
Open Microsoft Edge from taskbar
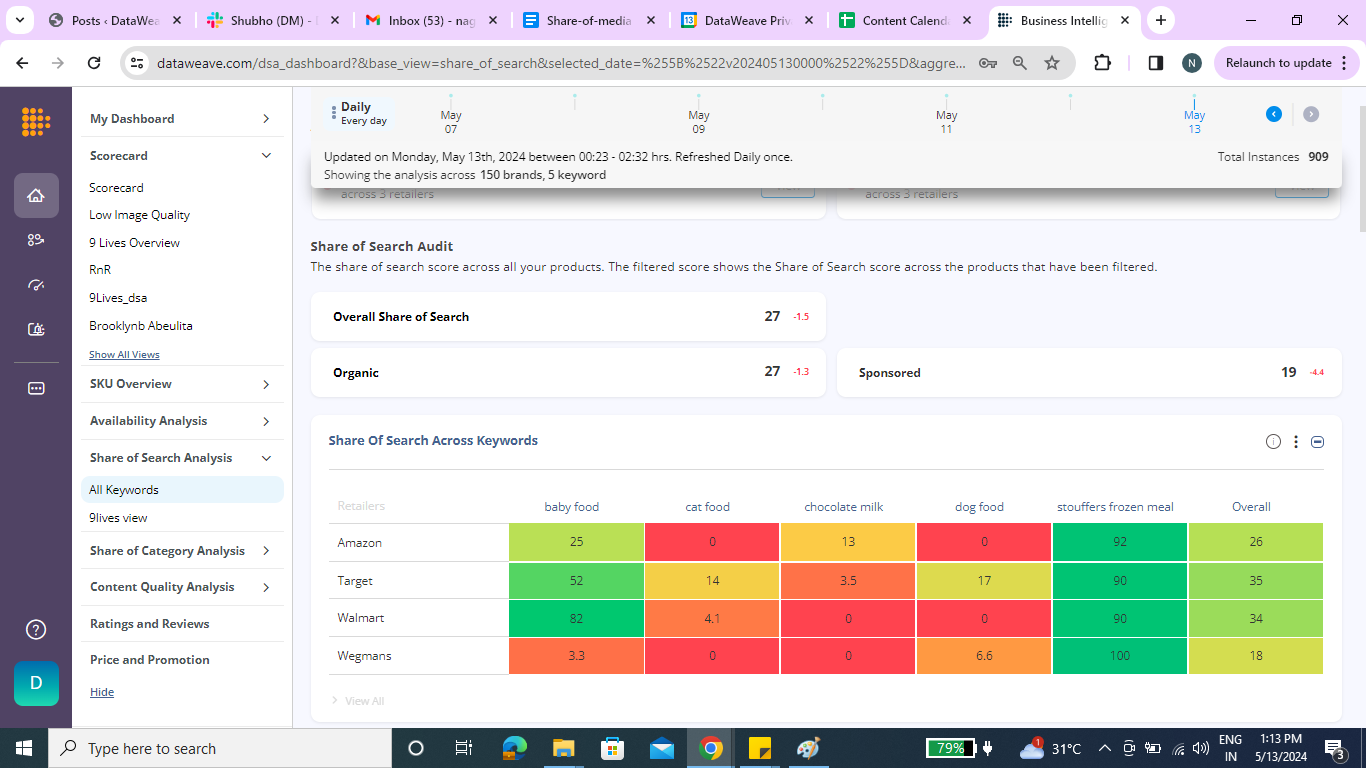(x=515, y=748)
